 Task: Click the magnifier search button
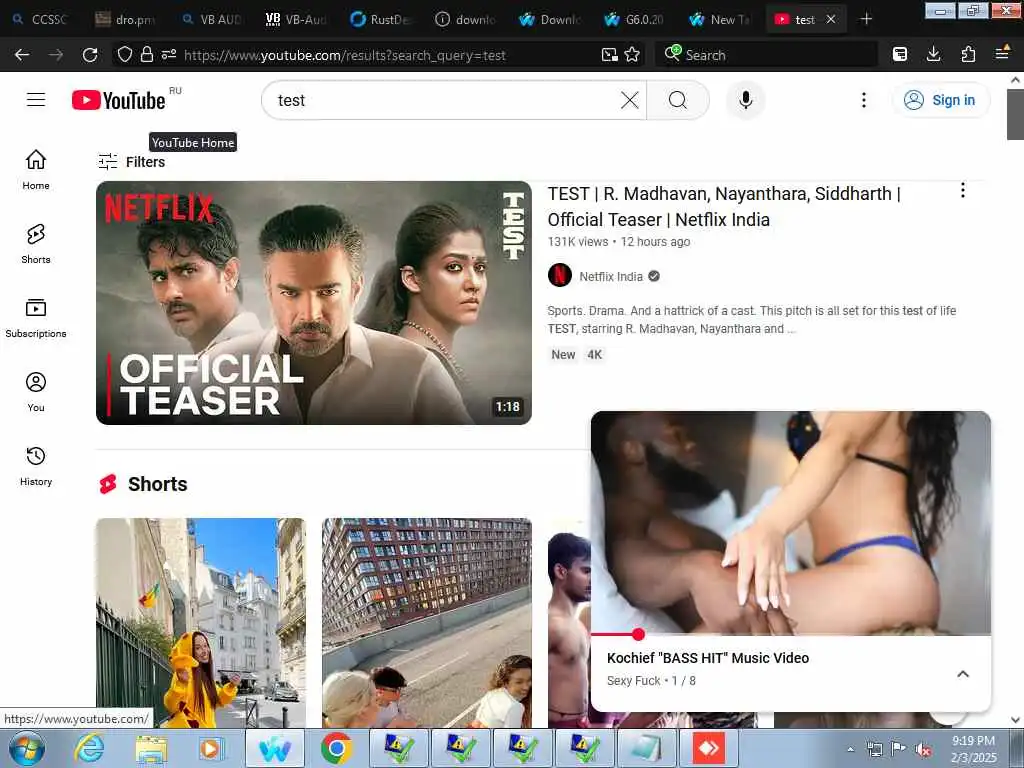click(x=678, y=100)
